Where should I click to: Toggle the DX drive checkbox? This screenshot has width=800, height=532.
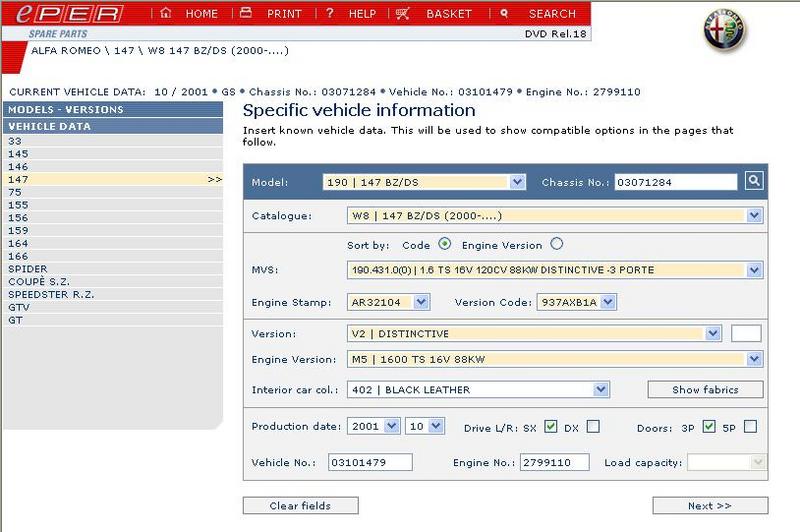593,426
